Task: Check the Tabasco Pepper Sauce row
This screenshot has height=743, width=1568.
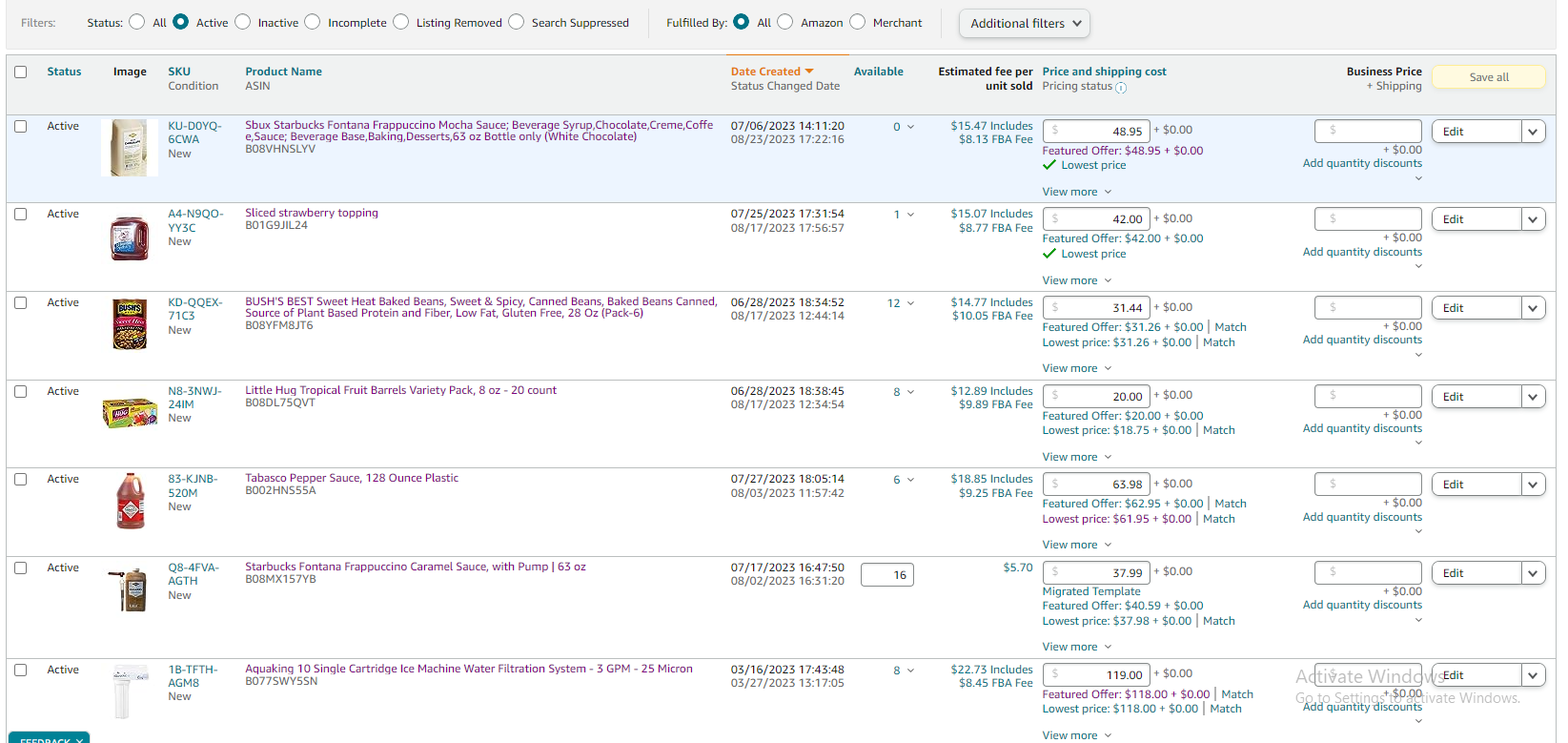Action: 21,479
